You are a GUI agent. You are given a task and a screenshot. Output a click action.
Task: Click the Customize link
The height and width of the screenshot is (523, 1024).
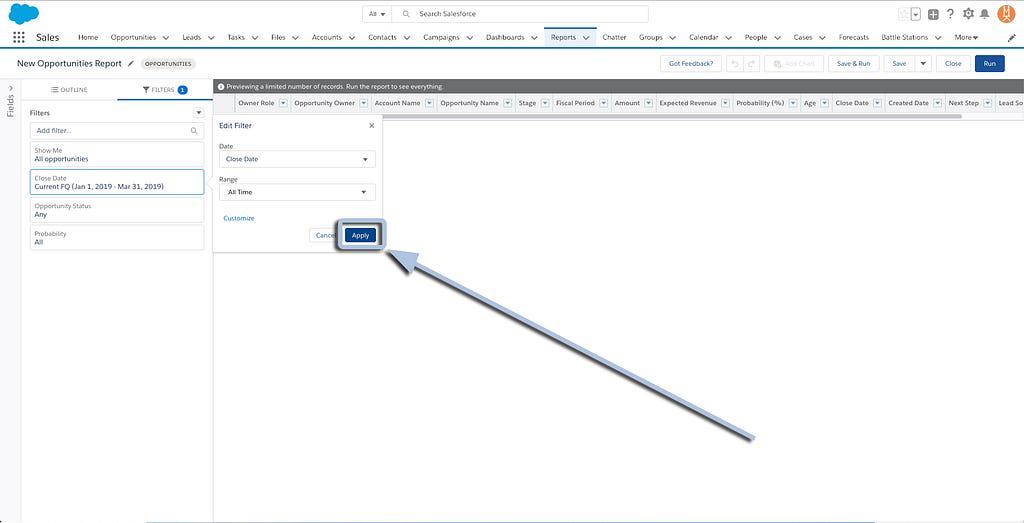[239, 218]
